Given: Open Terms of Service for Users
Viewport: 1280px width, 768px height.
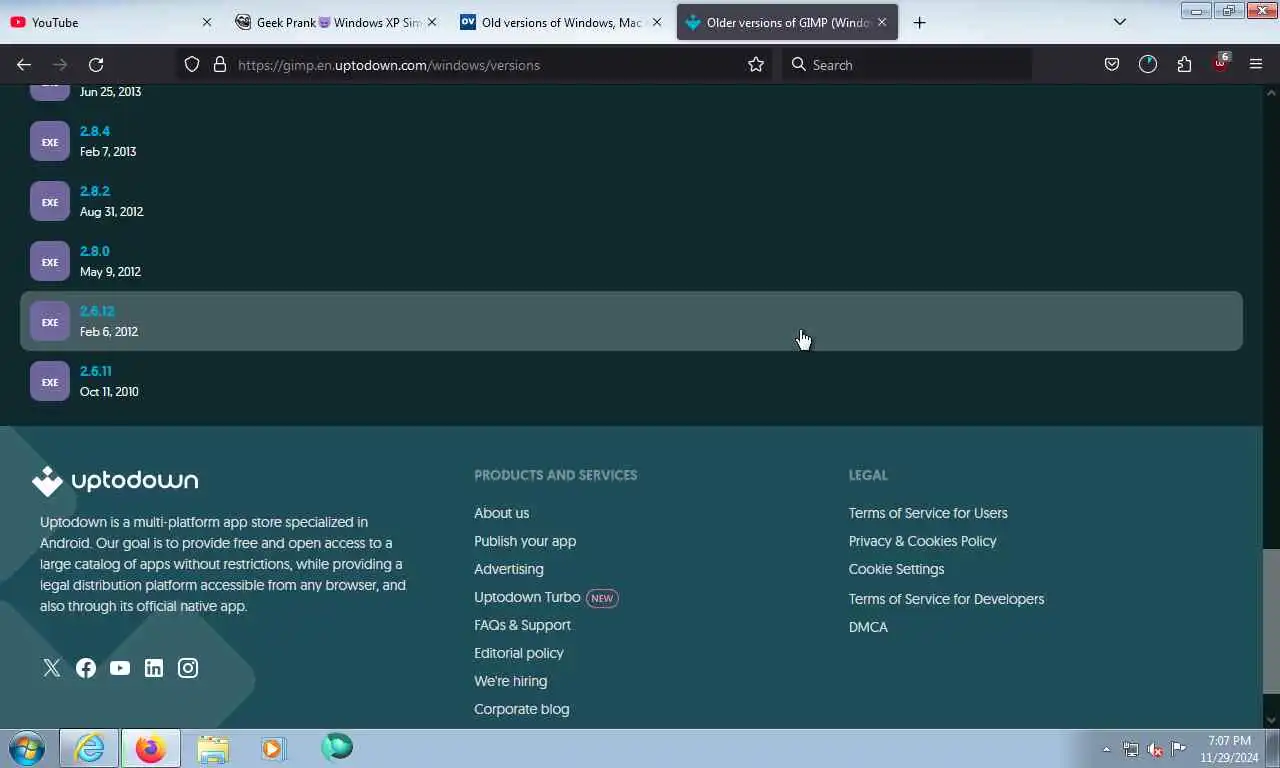Looking at the screenshot, I should [x=928, y=513].
